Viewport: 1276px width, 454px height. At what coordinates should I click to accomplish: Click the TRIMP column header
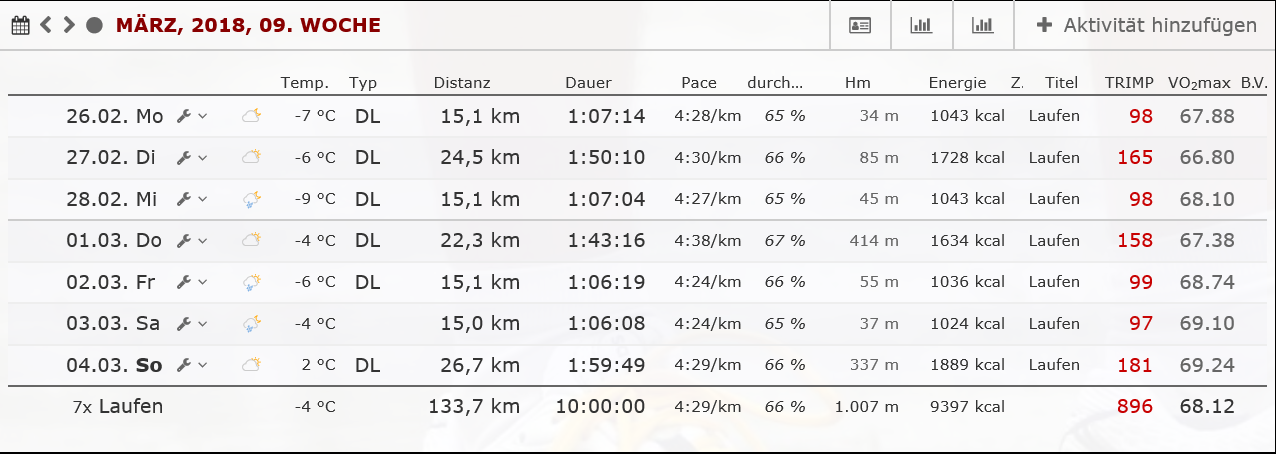pyautogui.click(x=1128, y=83)
